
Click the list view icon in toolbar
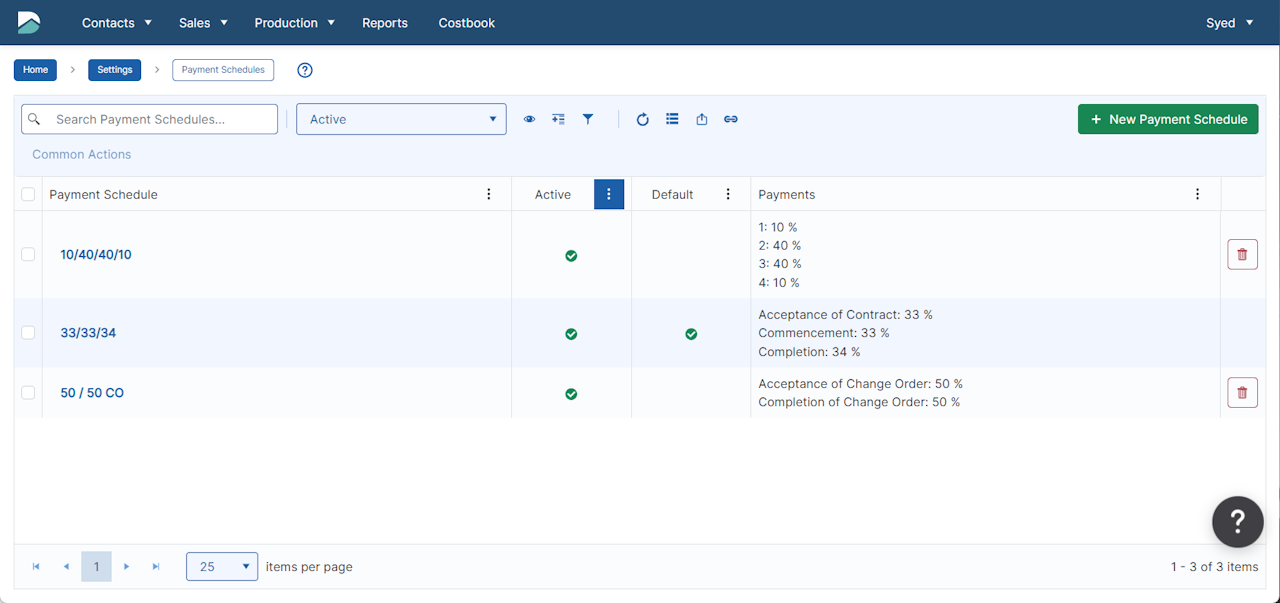click(672, 119)
